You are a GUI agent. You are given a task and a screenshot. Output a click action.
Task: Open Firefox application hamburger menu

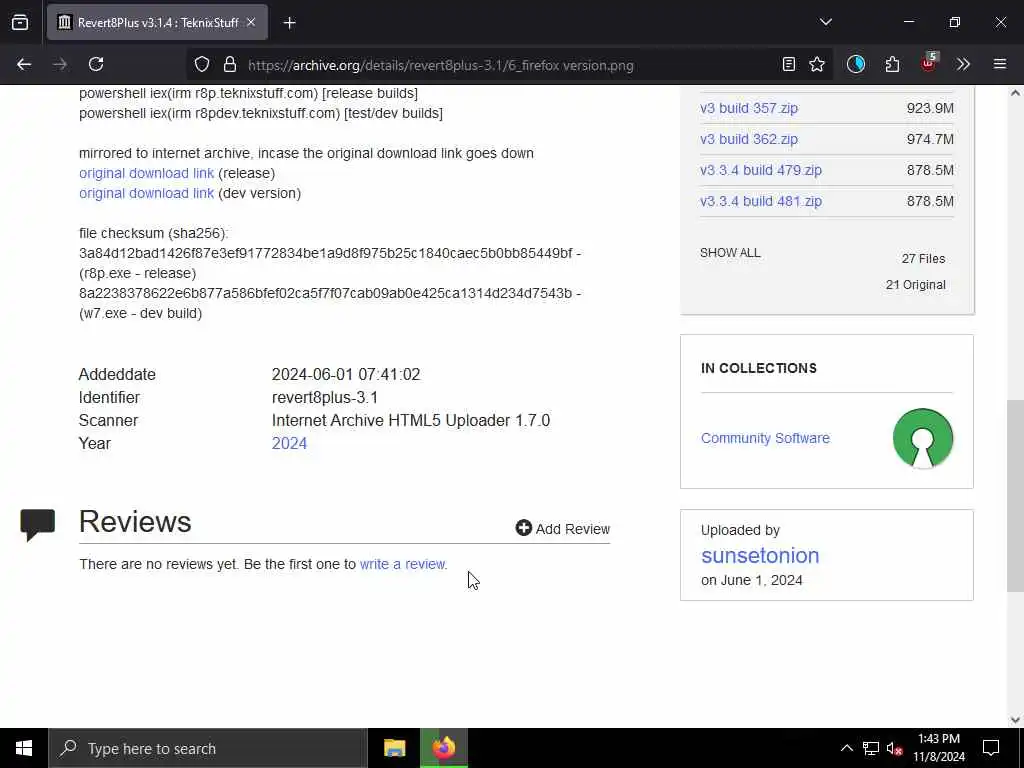1000,64
